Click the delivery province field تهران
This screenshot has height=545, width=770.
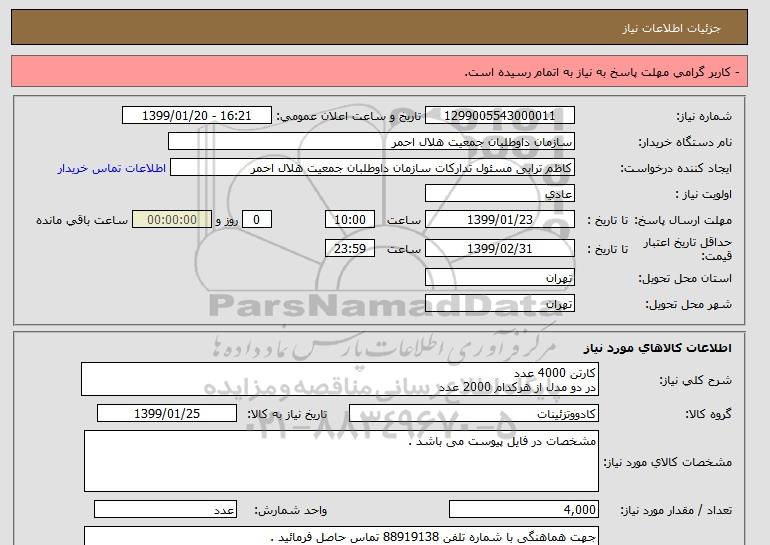pos(499,278)
